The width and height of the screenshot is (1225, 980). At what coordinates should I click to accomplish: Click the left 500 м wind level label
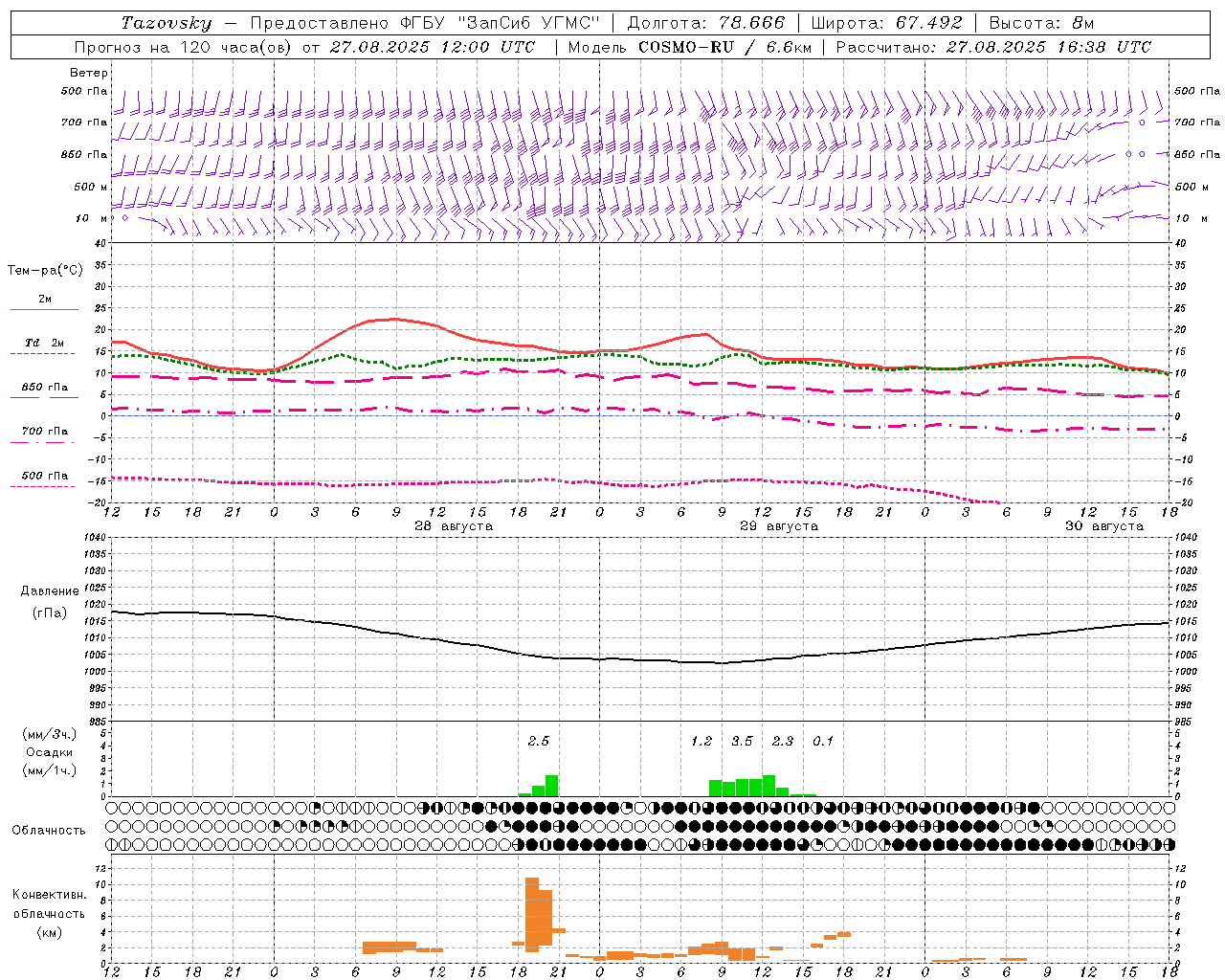(x=91, y=187)
